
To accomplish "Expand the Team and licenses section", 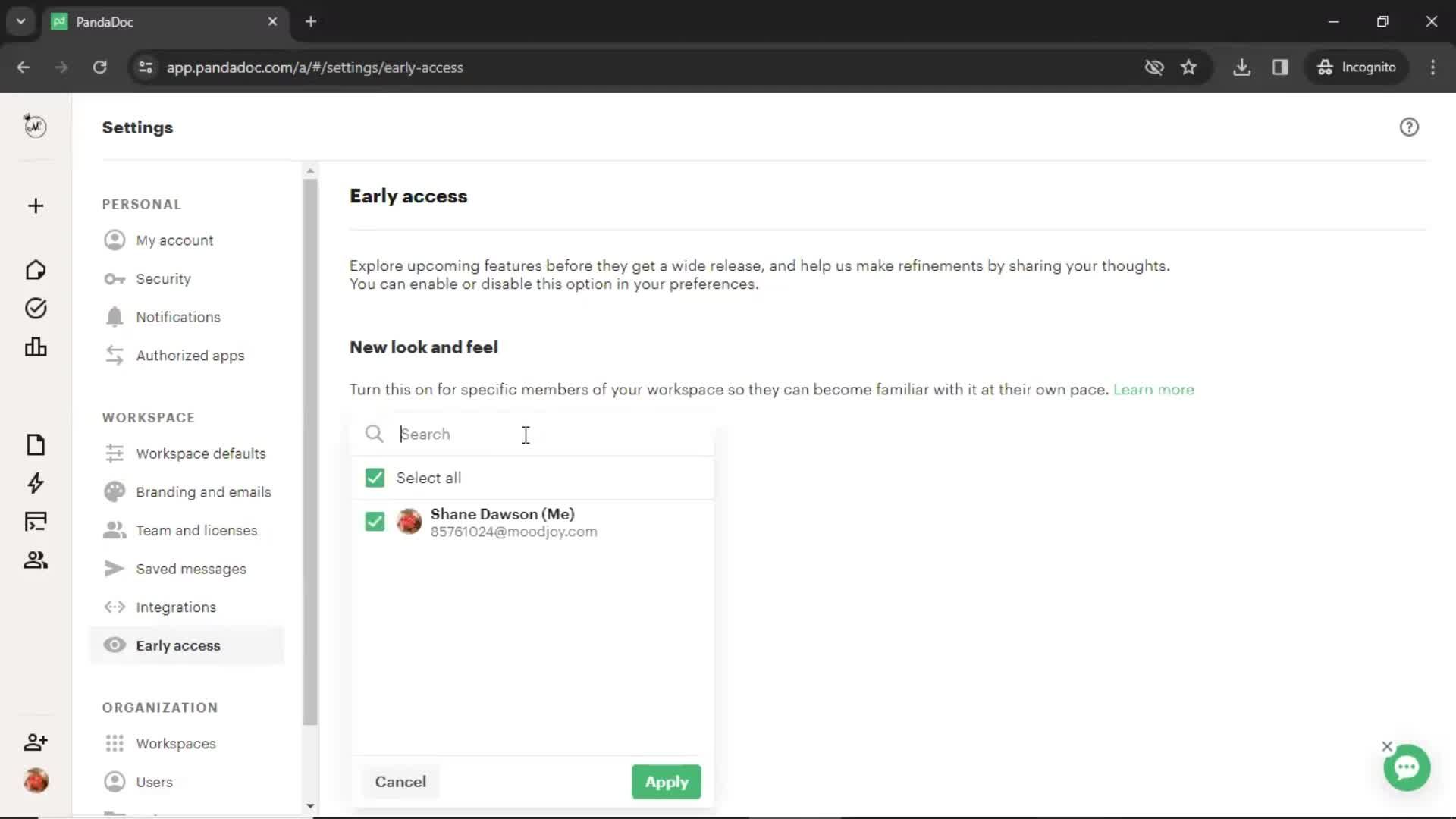I will 197,530.
